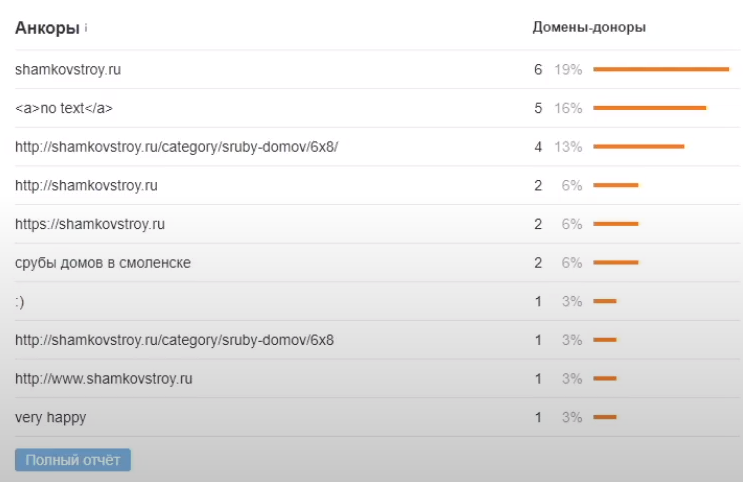Click the 16% orange bar for no text
Viewport: 743px width, 482px height.
[x=650, y=108]
